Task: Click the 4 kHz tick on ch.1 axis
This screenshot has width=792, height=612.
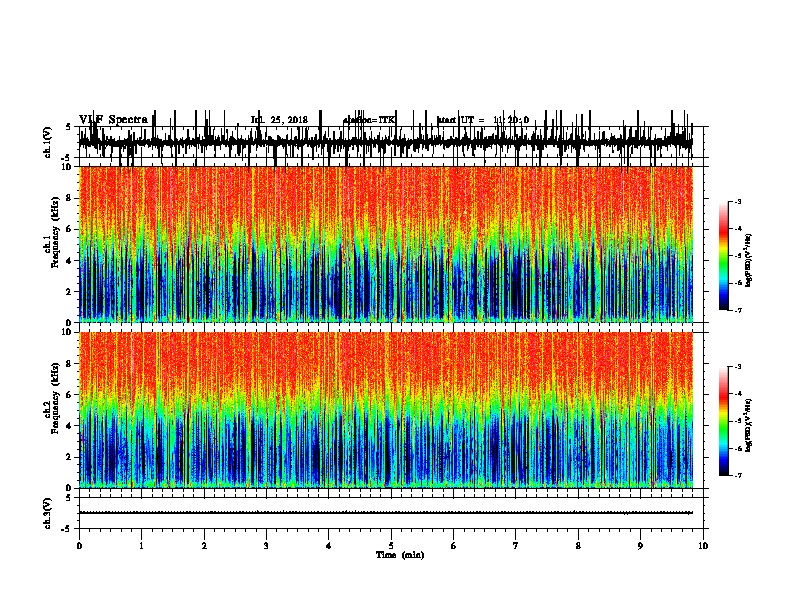Action: pos(69,261)
